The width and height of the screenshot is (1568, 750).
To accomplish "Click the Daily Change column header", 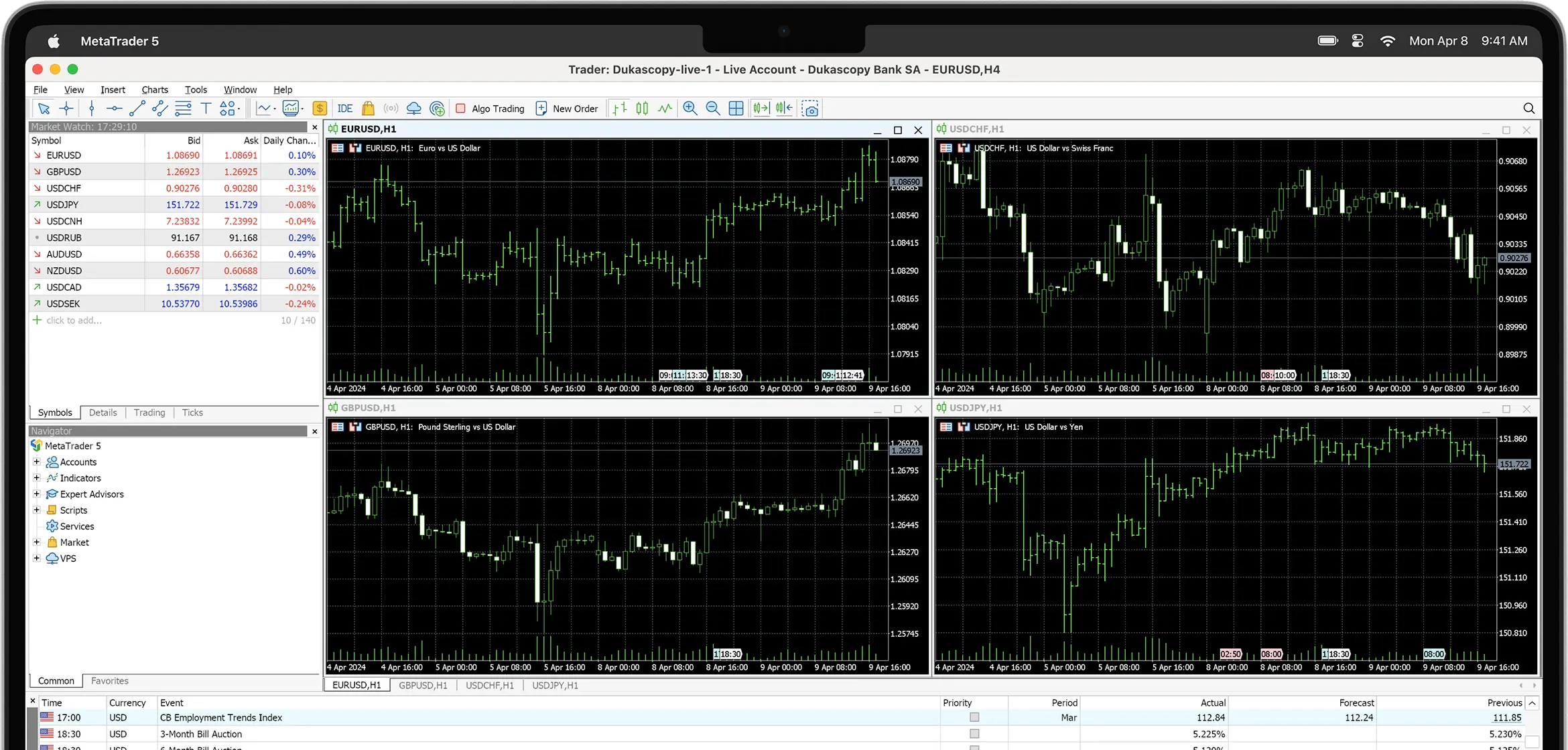I will click(x=289, y=141).
